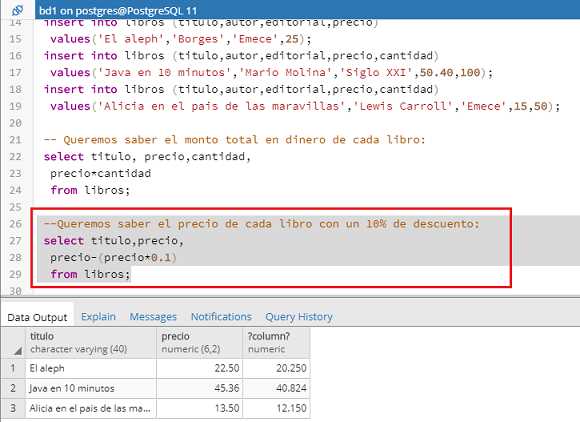The height and width of the screenshot is (422, 580).
Task: Click 'from libros;' on line 24
Action: tap(90, 190)
